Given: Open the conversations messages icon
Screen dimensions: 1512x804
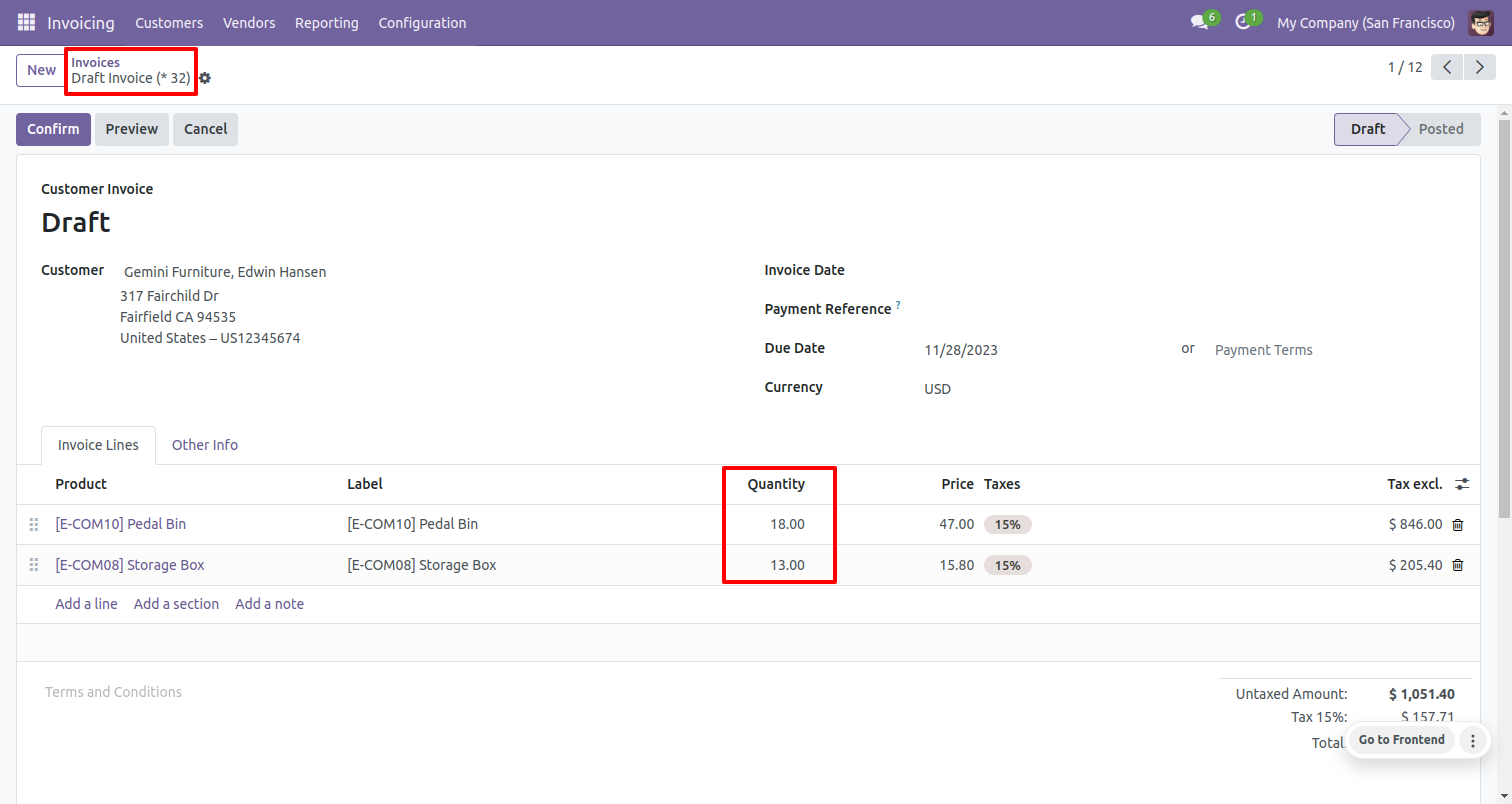Looking at the screenshot, I should click(x=1199, y=22).
